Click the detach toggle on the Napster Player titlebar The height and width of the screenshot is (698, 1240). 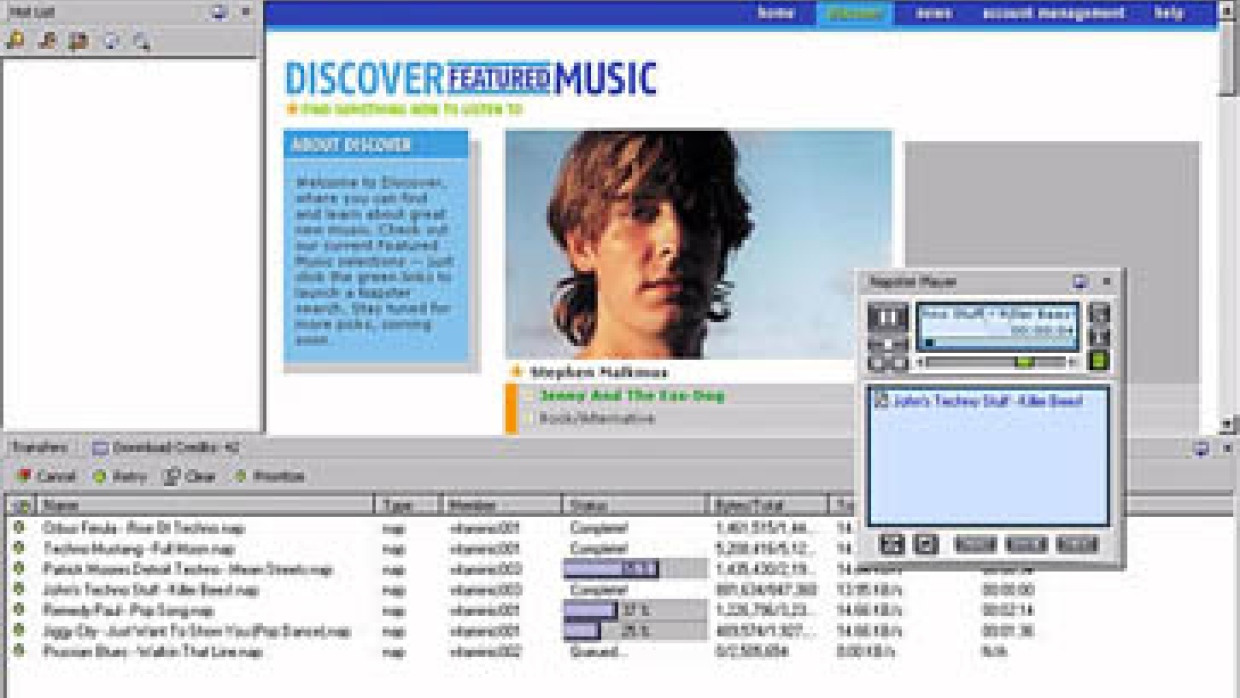tap(1080, 282)
